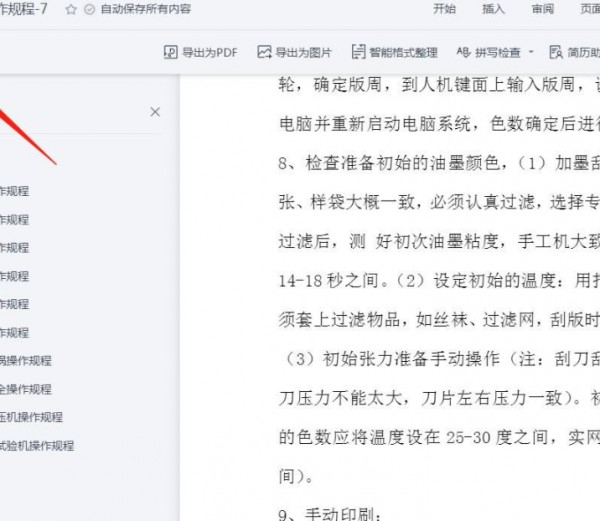Click line starting 的色数应将温度设在 25-30
Screen dimensions: 600x521
439,437
